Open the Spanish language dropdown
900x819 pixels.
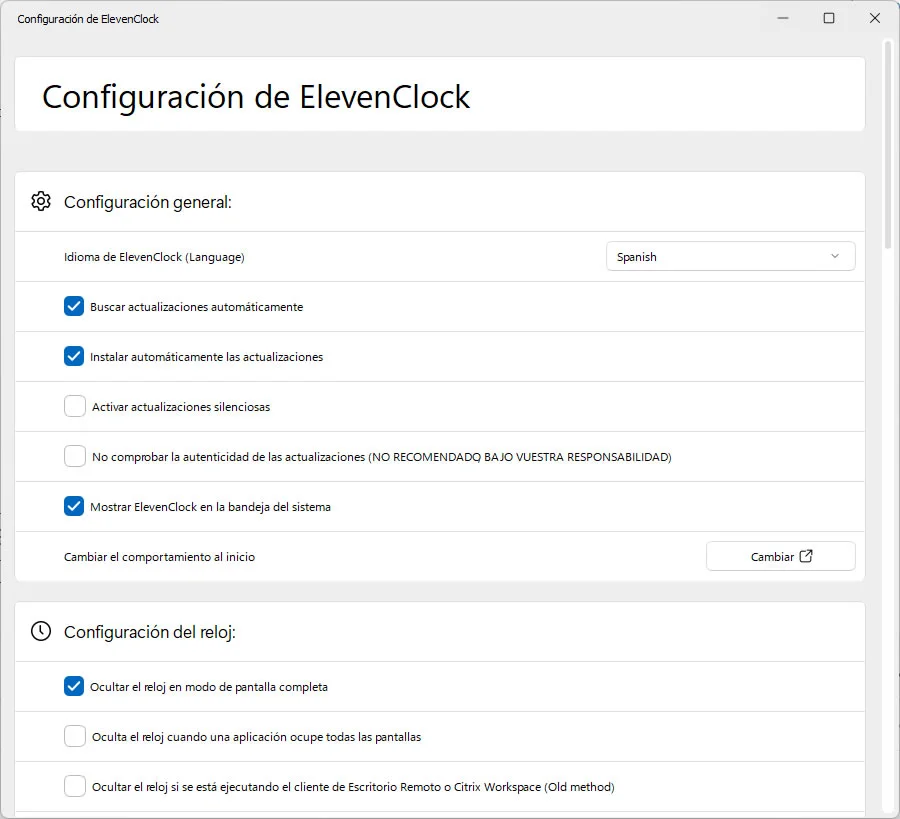click(731, 257)
